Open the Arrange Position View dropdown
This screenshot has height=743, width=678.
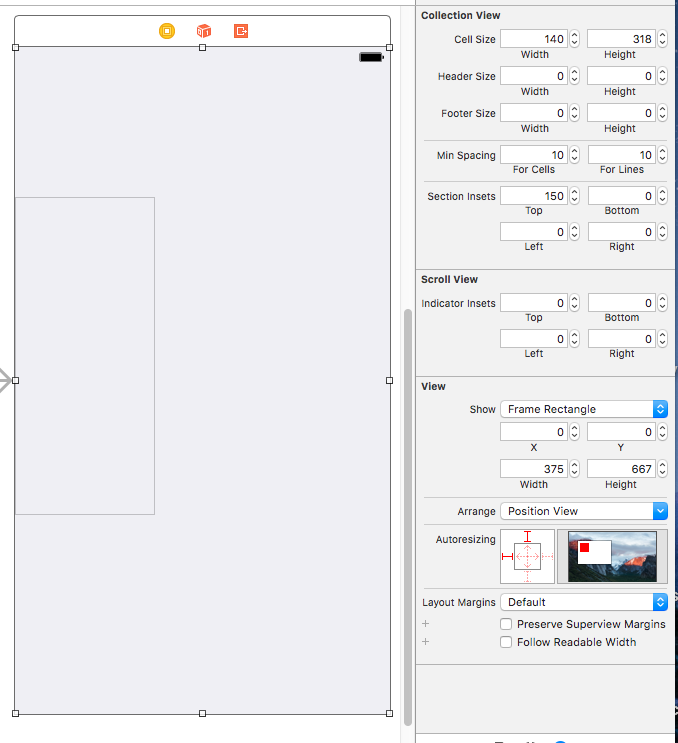[584, 511]
